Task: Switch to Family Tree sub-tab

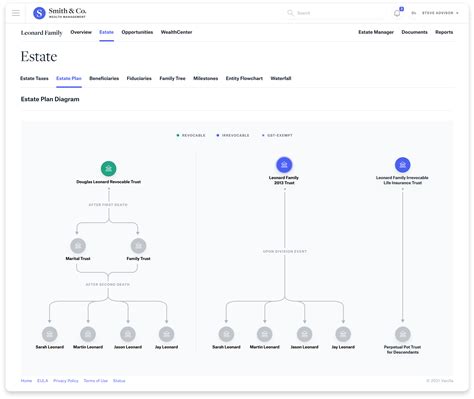Action: [172, 78]
